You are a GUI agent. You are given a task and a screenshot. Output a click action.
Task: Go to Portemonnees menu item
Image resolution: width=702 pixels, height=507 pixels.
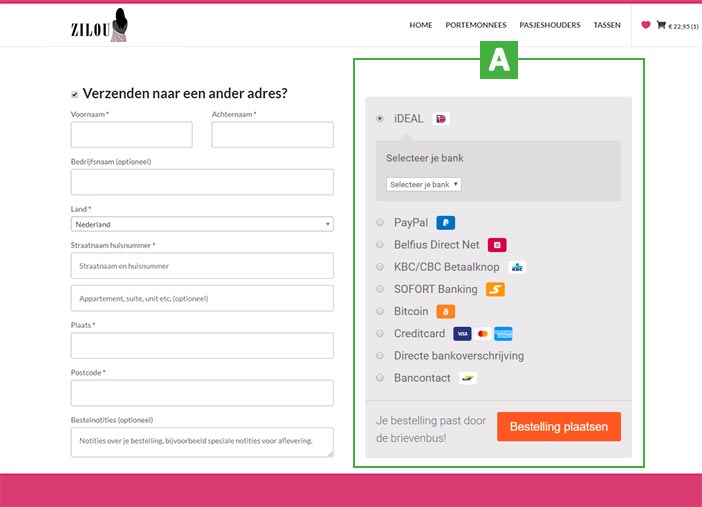pyautogui.click(x=476, y=25)
